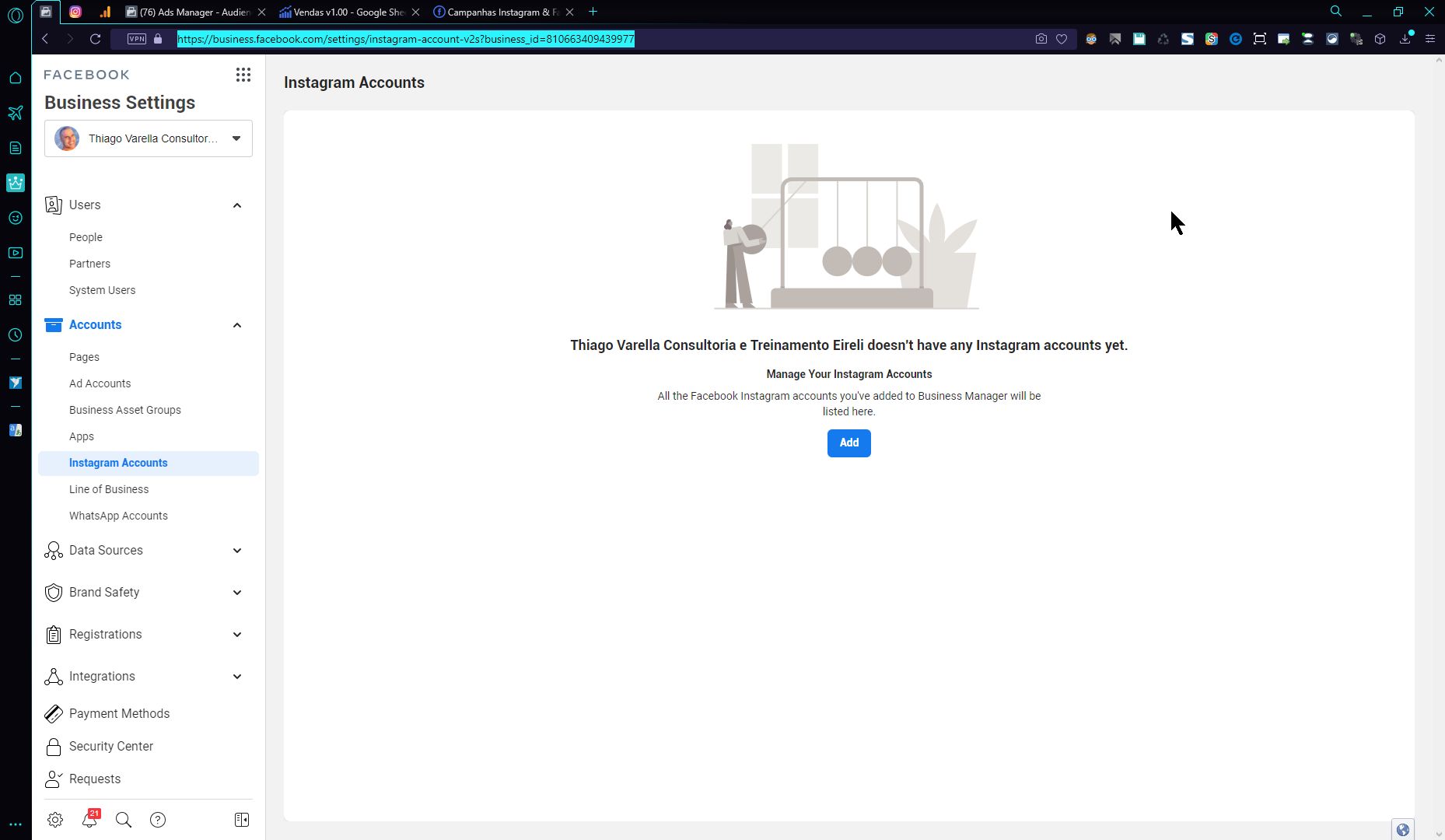Open WhatsApp Accounts settings
The width and height of the screenshot is (1445, 840).
tap(118, 516)
